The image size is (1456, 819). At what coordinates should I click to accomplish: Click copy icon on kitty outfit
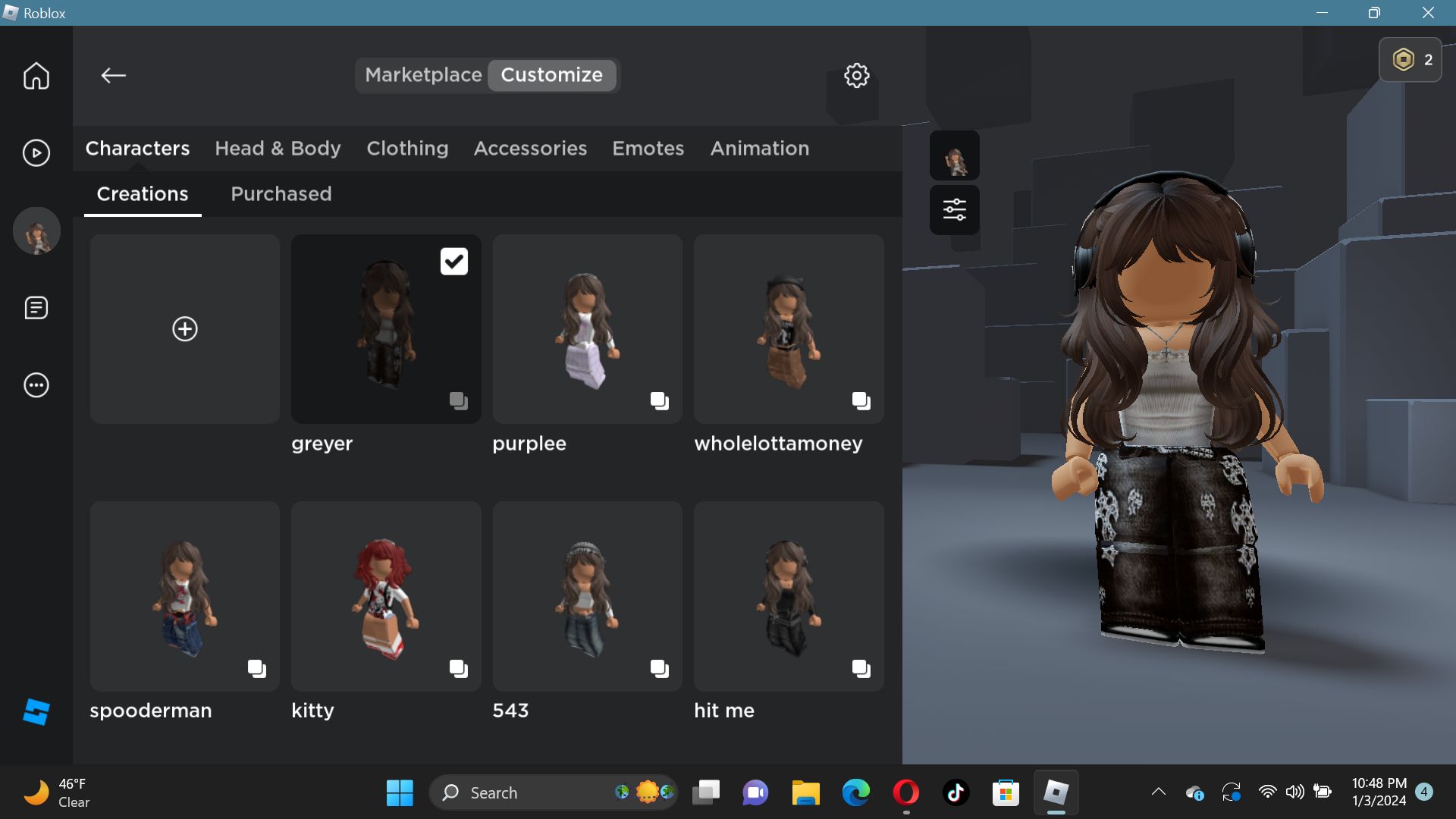click(x=458, y=668)
